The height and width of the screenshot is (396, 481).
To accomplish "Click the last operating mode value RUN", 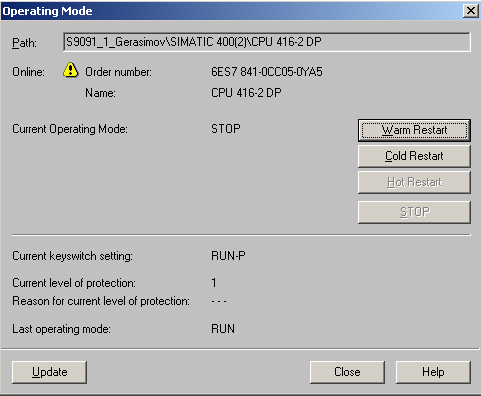I will (223, 329).
